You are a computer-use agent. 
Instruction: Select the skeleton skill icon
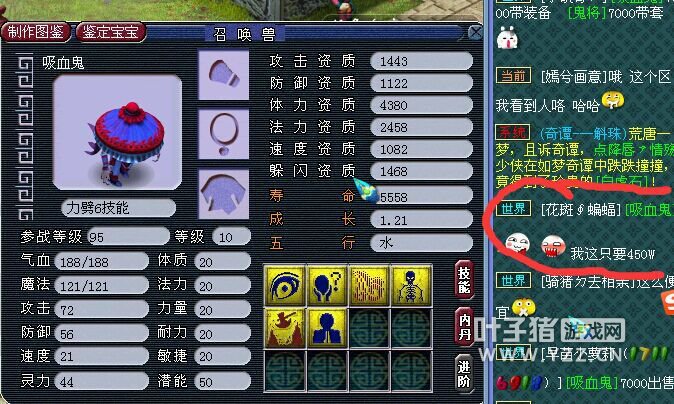[x=411, y=285]
